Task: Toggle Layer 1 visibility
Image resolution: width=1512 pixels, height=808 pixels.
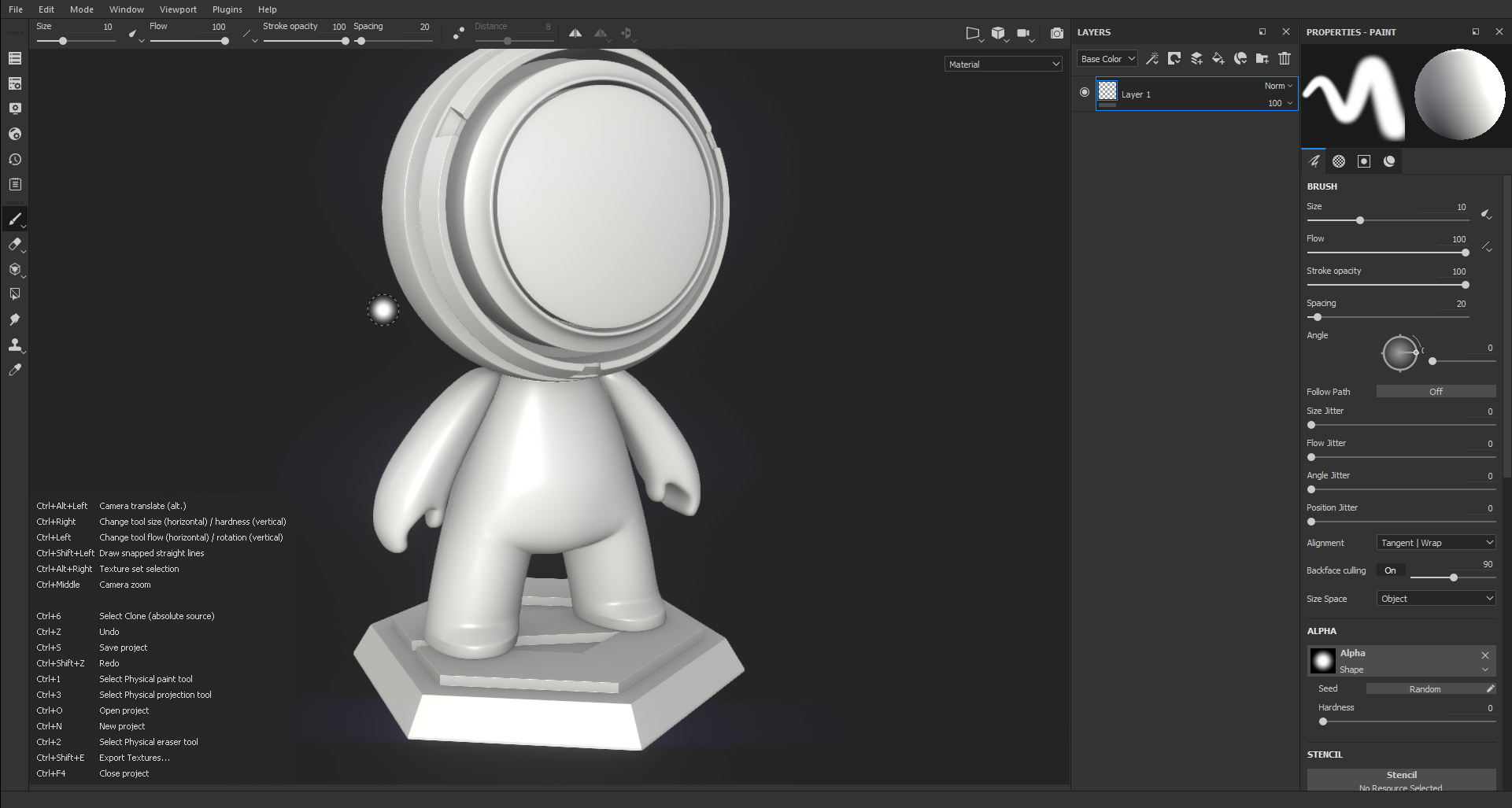Action: (x=1085, y=92)
